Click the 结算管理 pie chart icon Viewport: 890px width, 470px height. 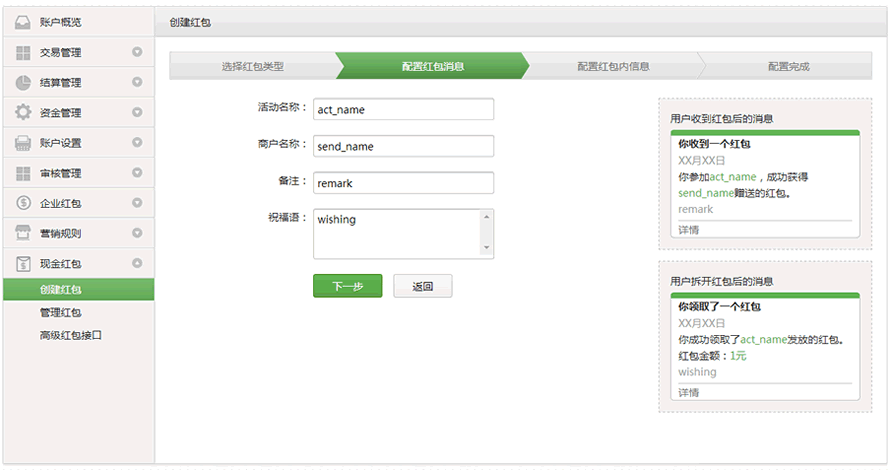point(23,83)
